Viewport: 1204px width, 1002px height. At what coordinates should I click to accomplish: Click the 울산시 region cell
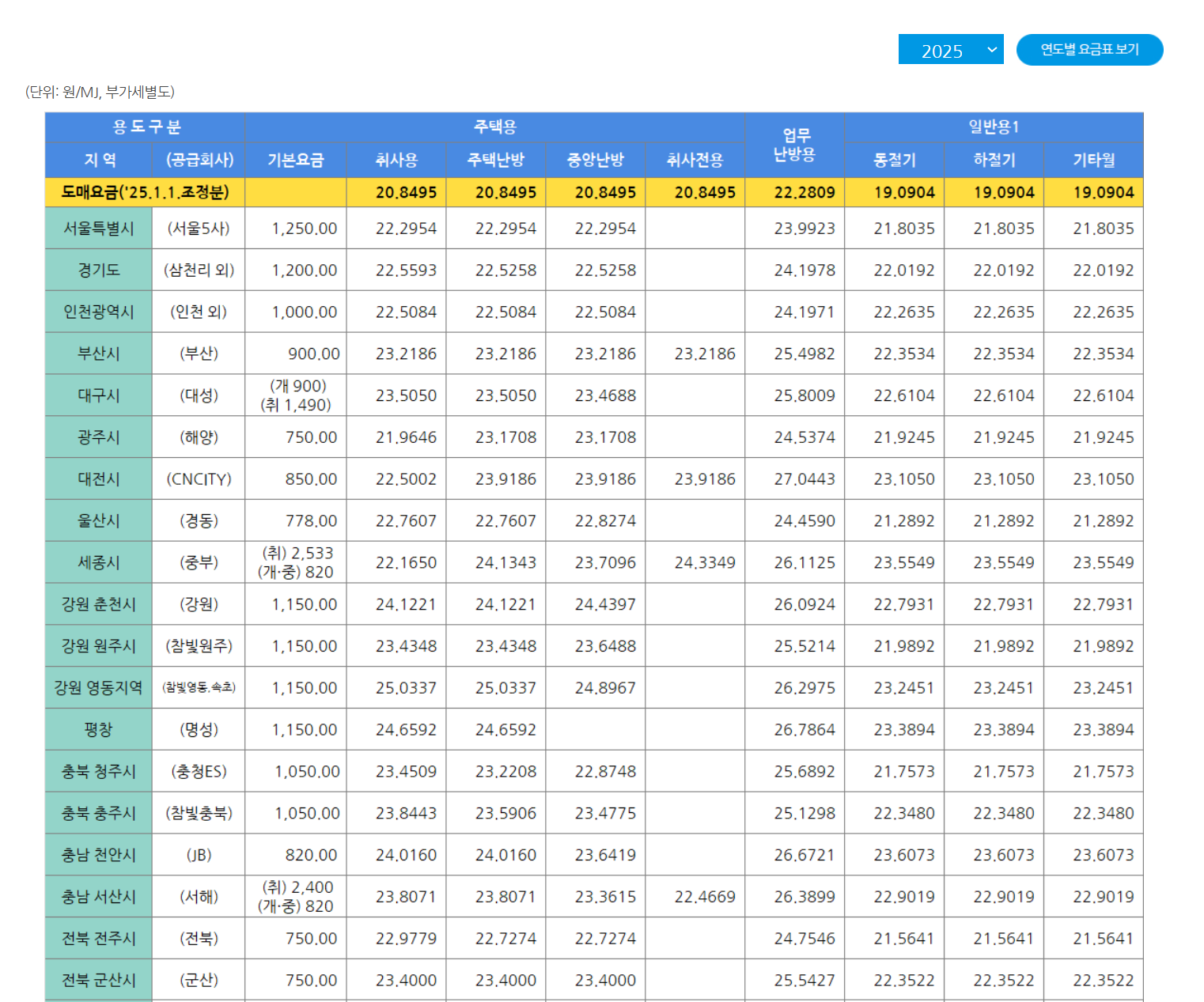tap(99, 521)
